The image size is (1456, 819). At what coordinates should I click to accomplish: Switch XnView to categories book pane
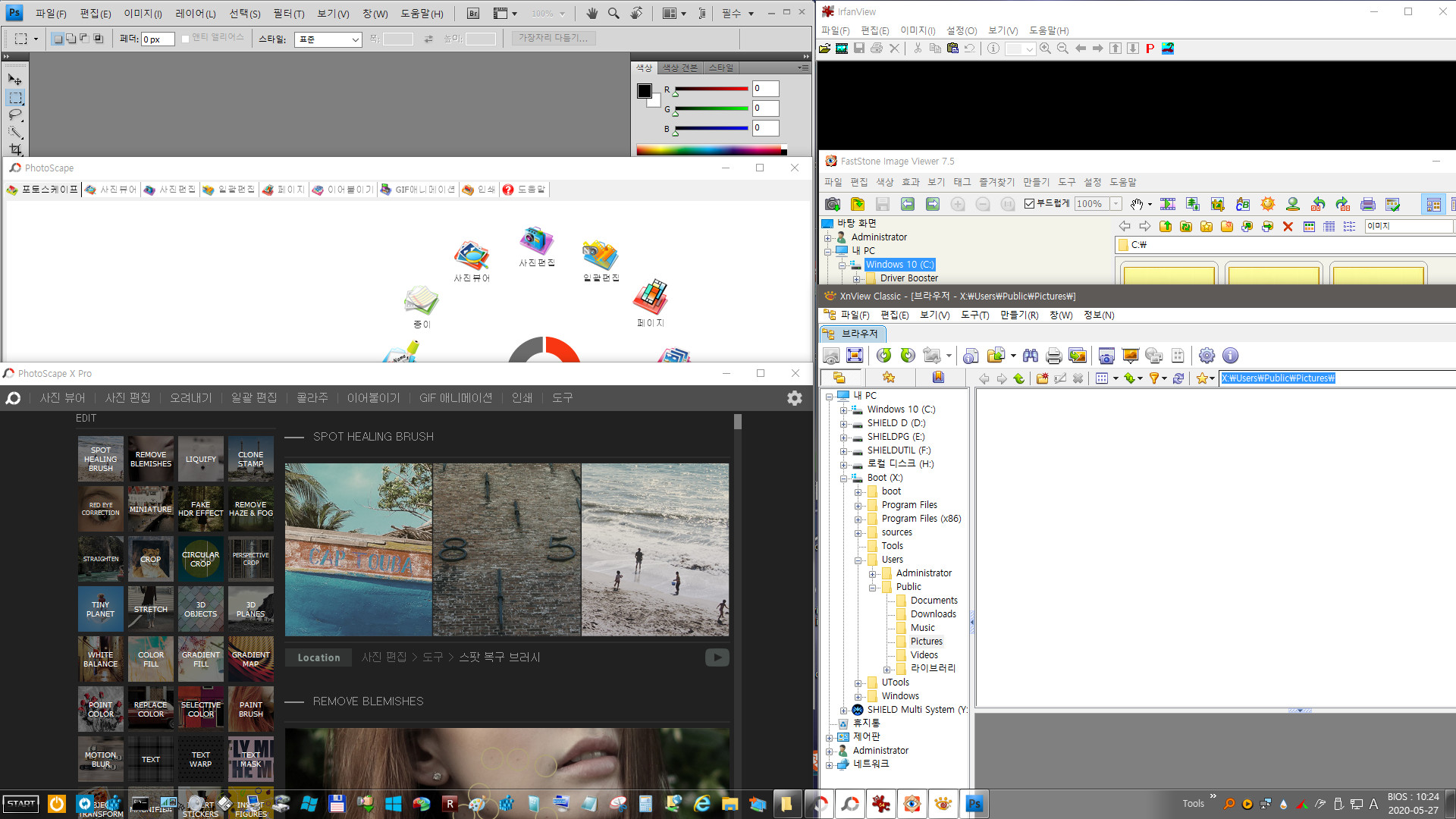coord(938,378)
